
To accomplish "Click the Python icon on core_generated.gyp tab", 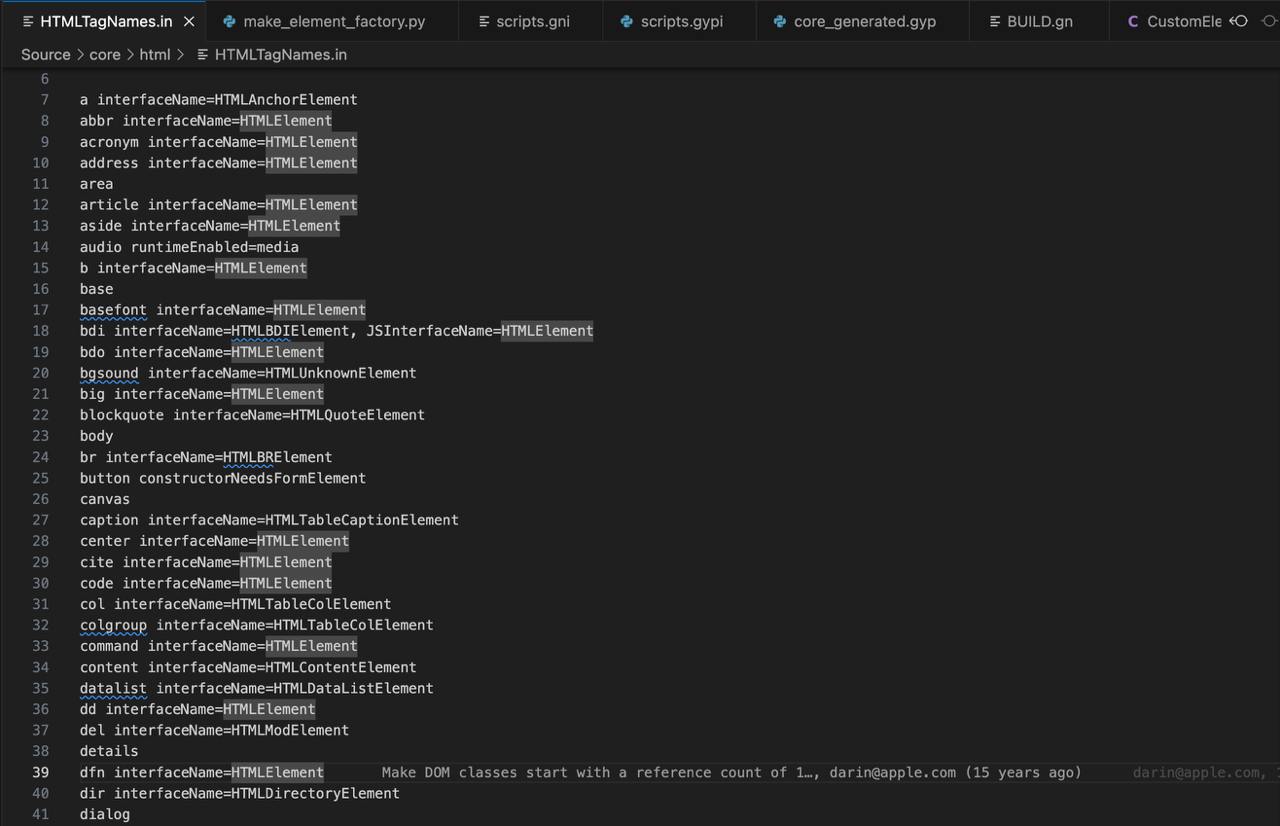I will [x=780, y=21].
